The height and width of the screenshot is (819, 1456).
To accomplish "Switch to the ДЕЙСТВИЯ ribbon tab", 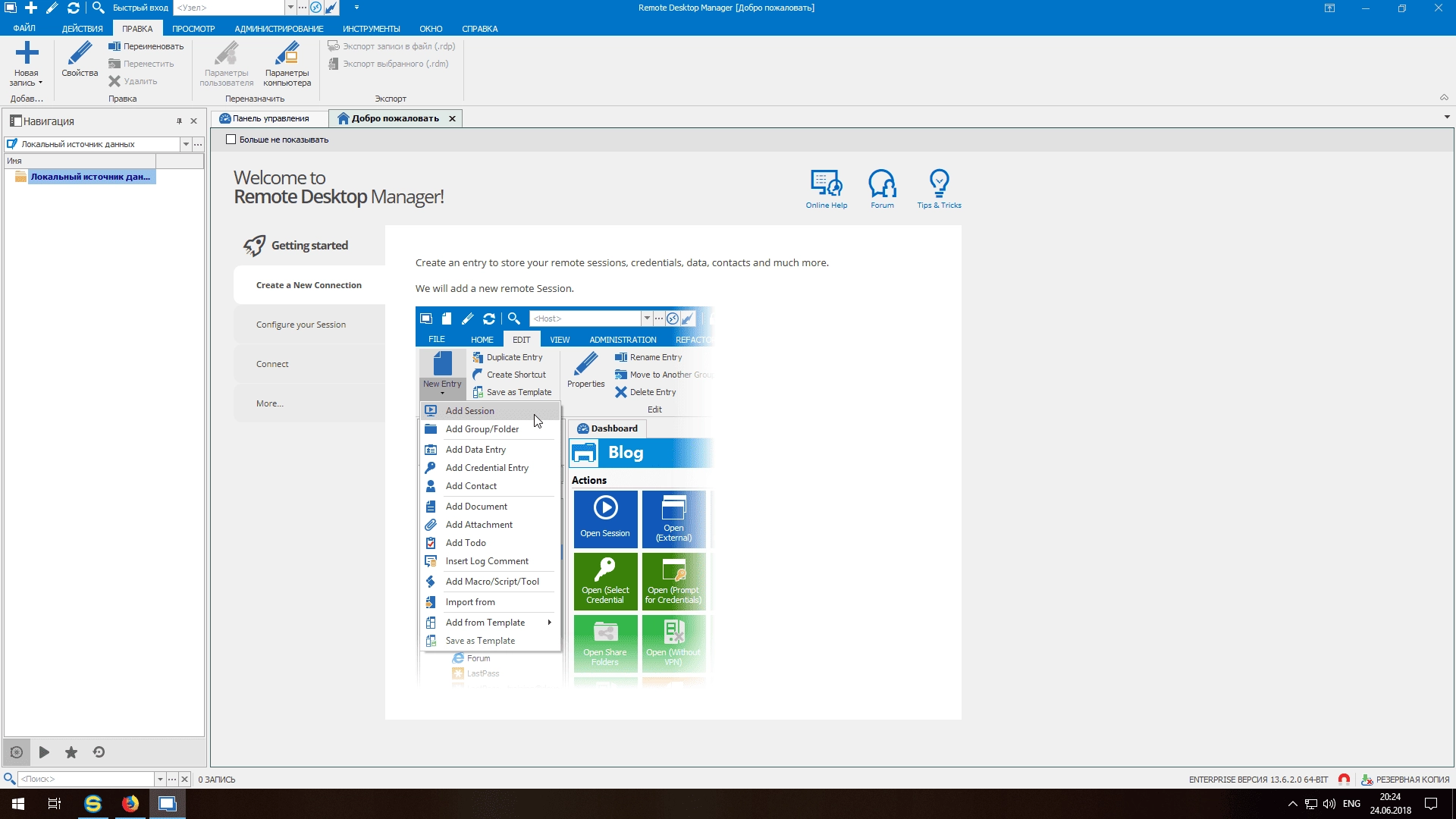I will point(82,29).
